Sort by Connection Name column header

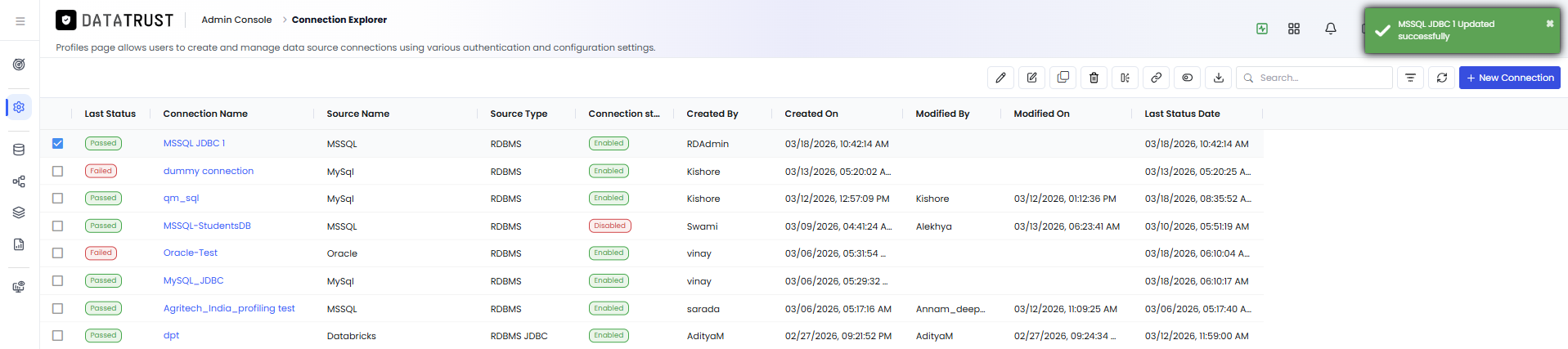205,114
